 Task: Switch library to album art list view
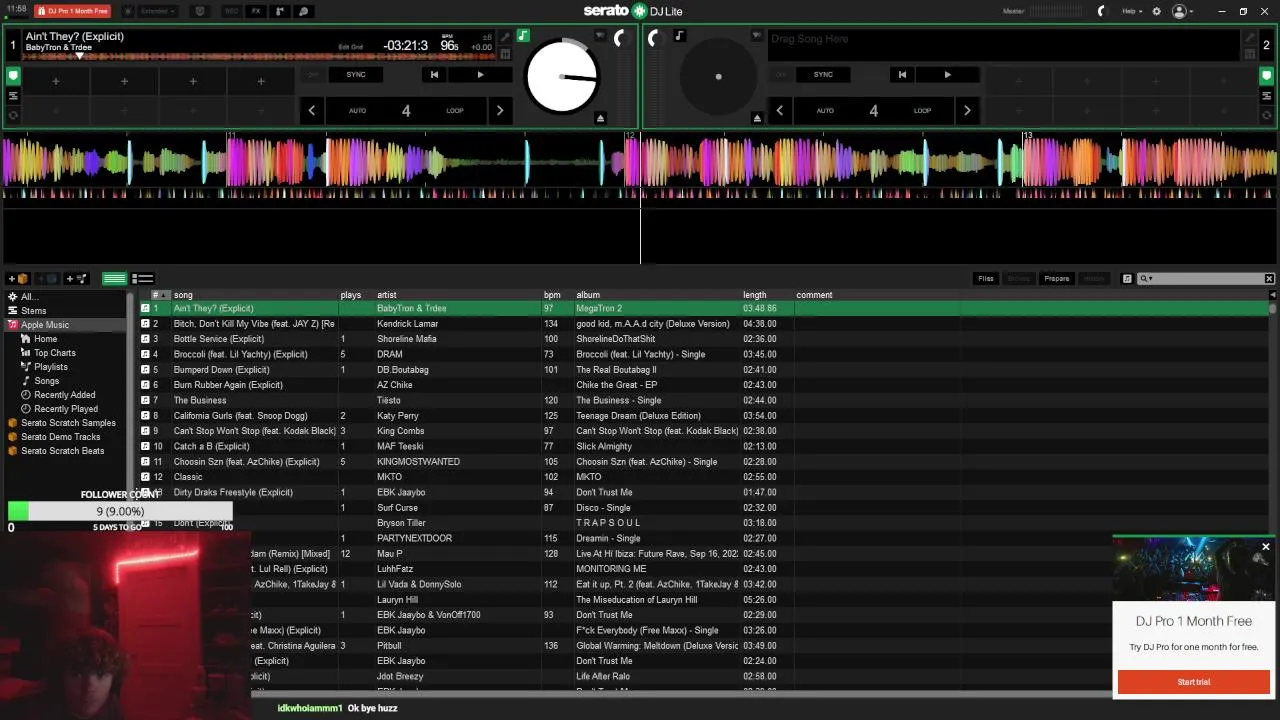click(142, 278)
